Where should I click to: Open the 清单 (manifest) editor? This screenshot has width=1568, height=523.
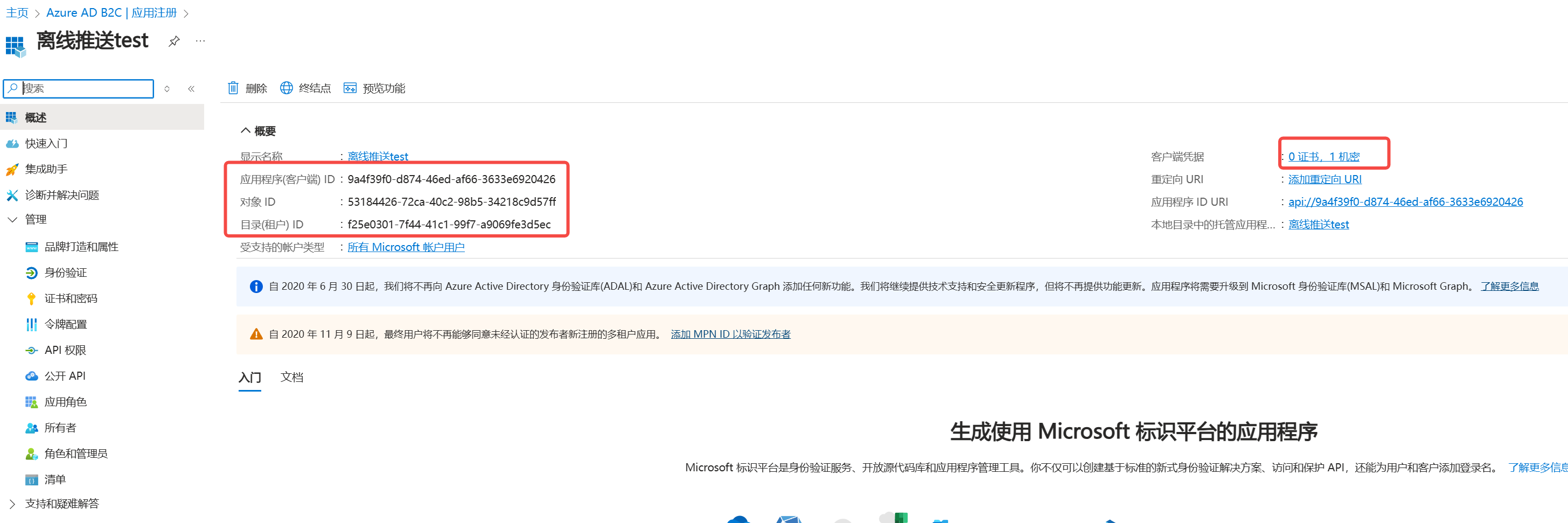[55, 480]
